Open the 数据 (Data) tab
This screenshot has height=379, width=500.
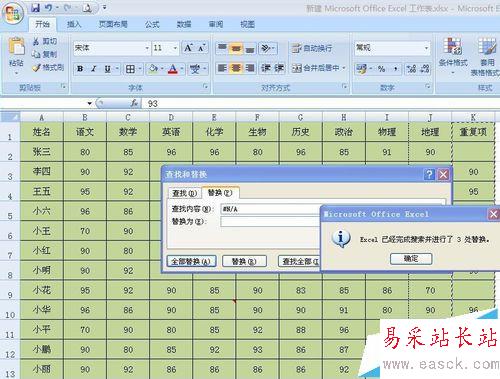coord(184,24)
